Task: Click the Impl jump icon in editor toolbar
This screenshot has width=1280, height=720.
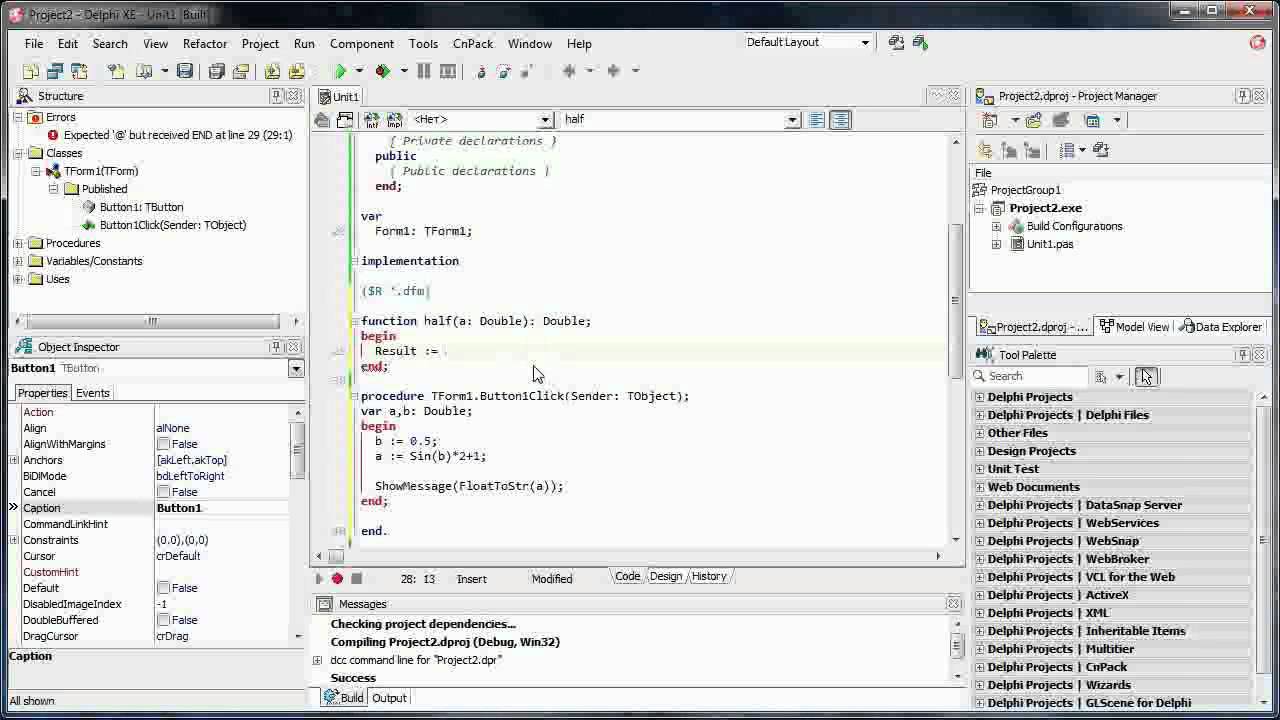Action: tap(394, 119)
